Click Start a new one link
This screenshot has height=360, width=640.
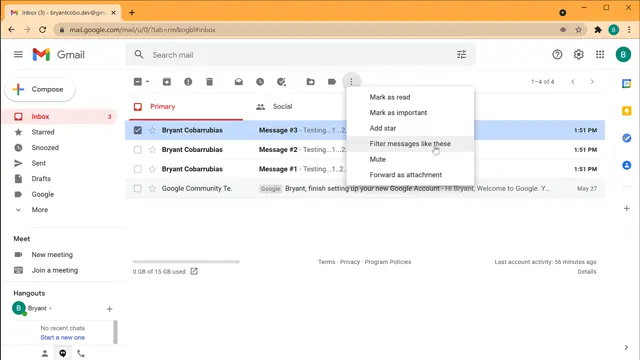(62, 338)
